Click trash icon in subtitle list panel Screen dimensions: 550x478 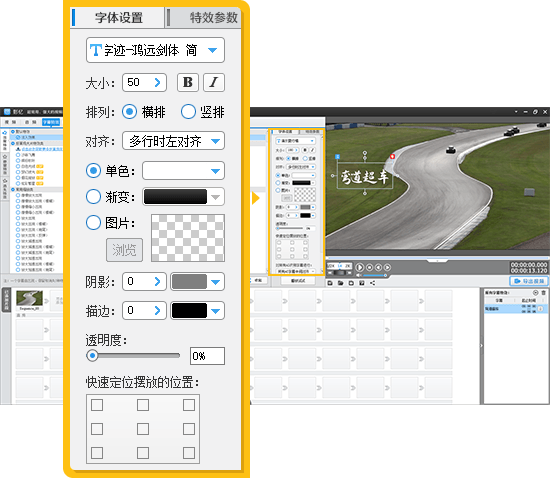(543, 292)
